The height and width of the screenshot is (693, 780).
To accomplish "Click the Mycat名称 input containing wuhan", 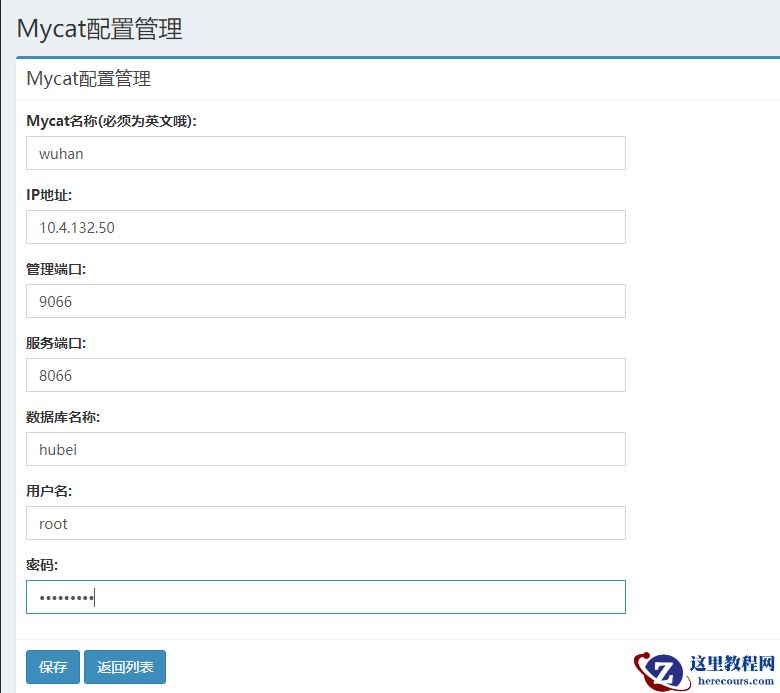I will click(x=326, y=153).
